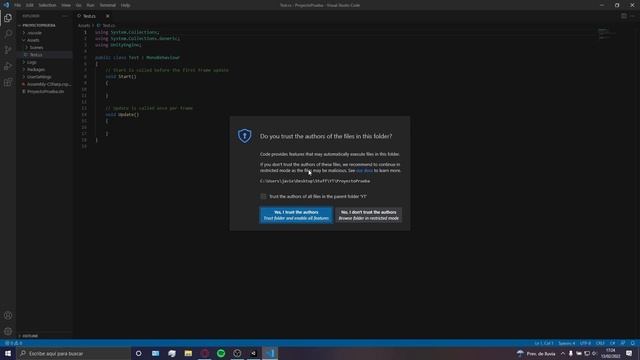Image resolution: width=640 pixels, height=360 pixels.
Task: Open the Accounts icon in activity bar
Action: tap(8, 316)
